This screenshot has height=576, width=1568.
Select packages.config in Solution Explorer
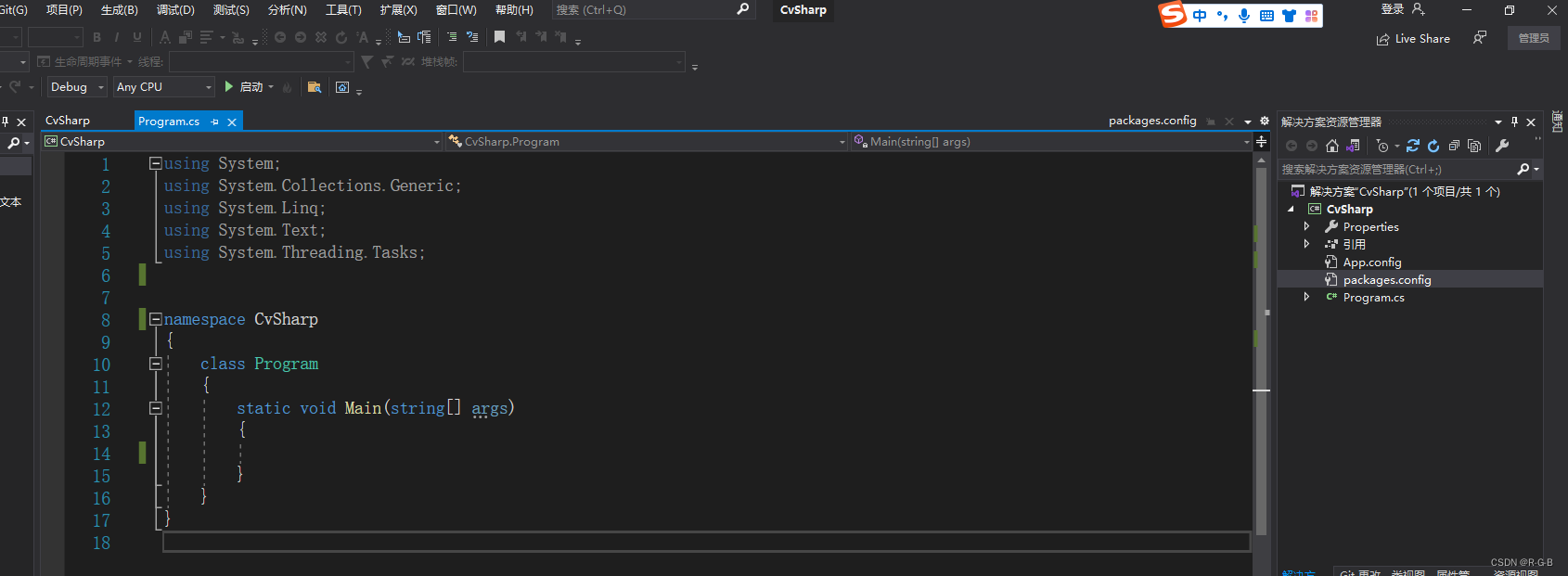(x=1387, y=279)
